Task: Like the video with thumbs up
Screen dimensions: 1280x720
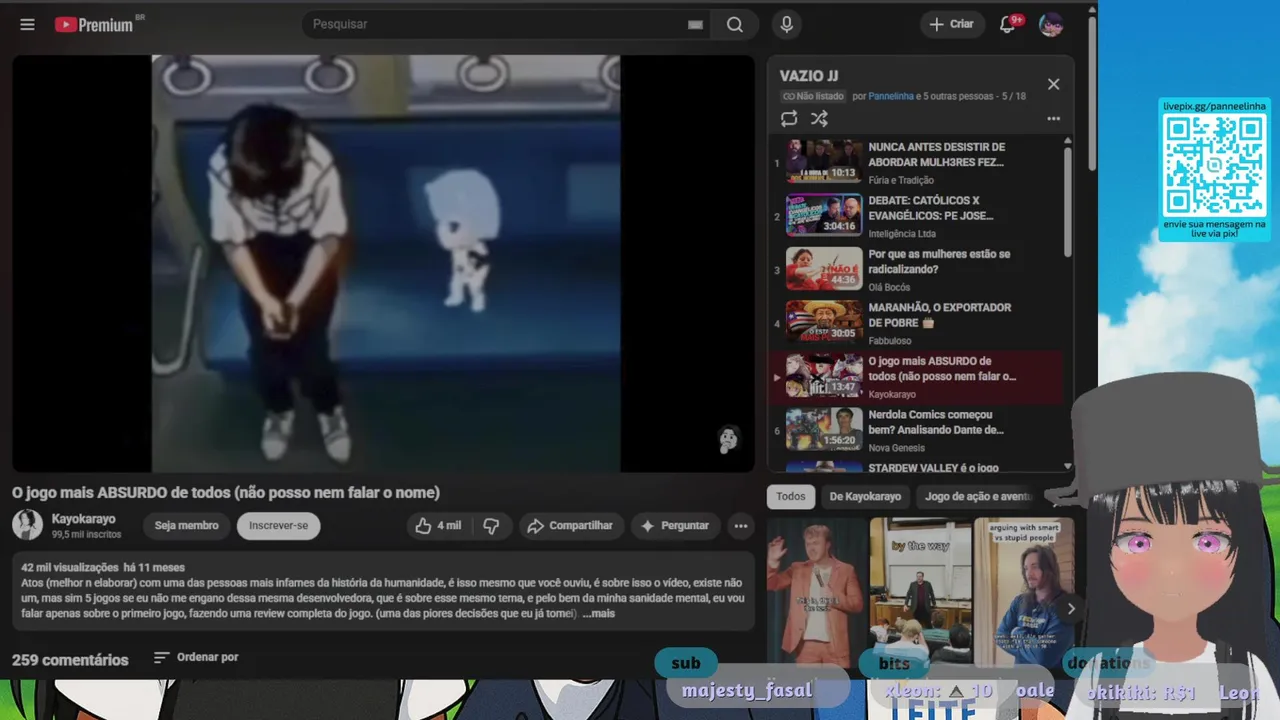Action: [x=438, y=526]
